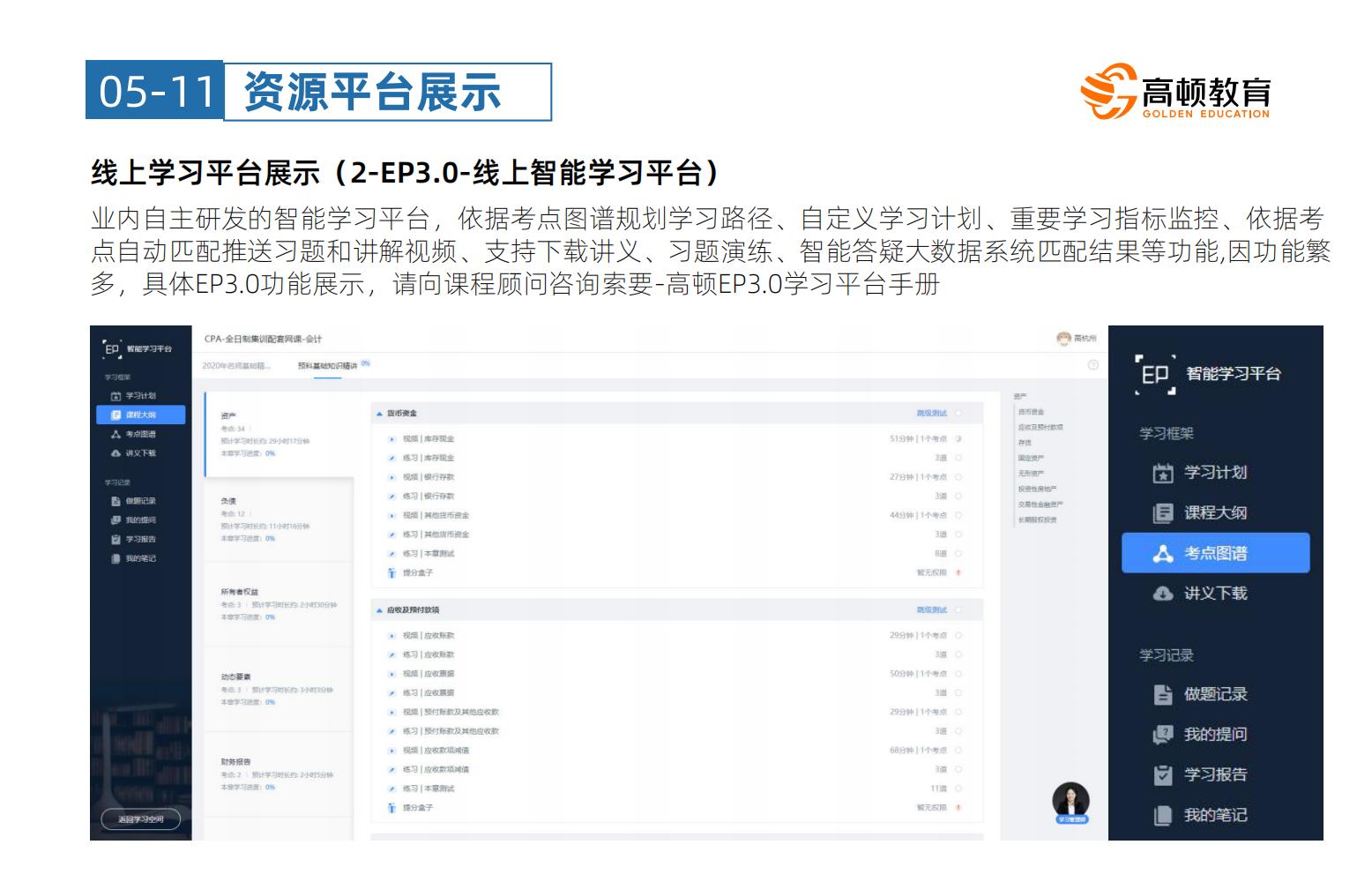Click the EP logo in the small sidebar
Viewport: 1372px width, 882px height.
pos(111,349)
